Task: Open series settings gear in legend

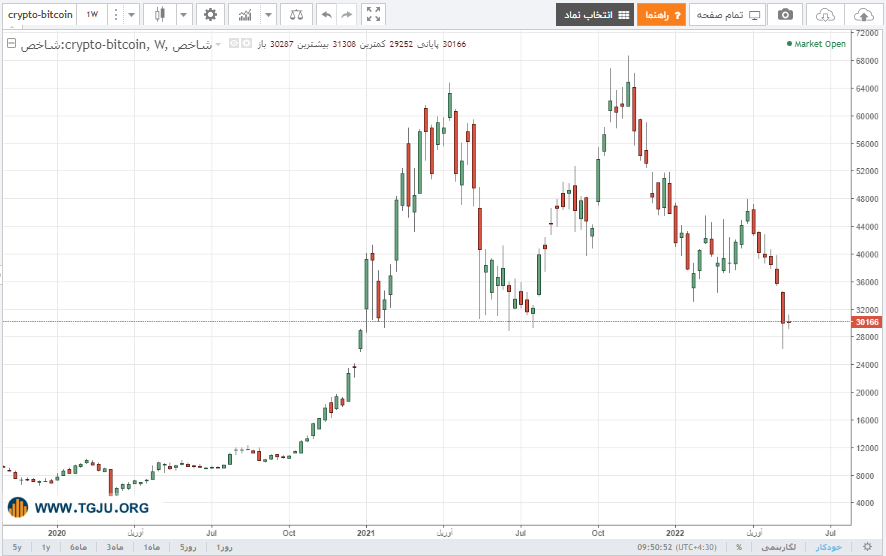Action: point(246,44)
